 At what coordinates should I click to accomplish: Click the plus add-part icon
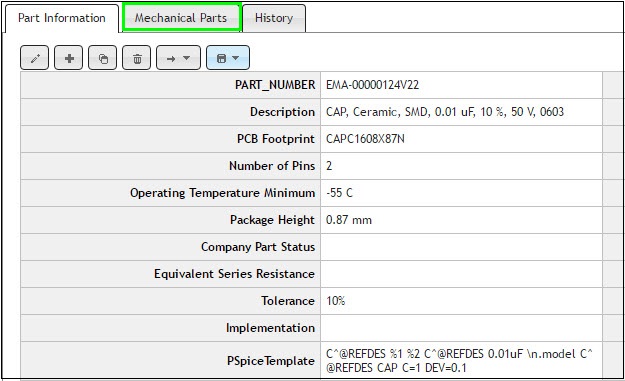point(69,58)
